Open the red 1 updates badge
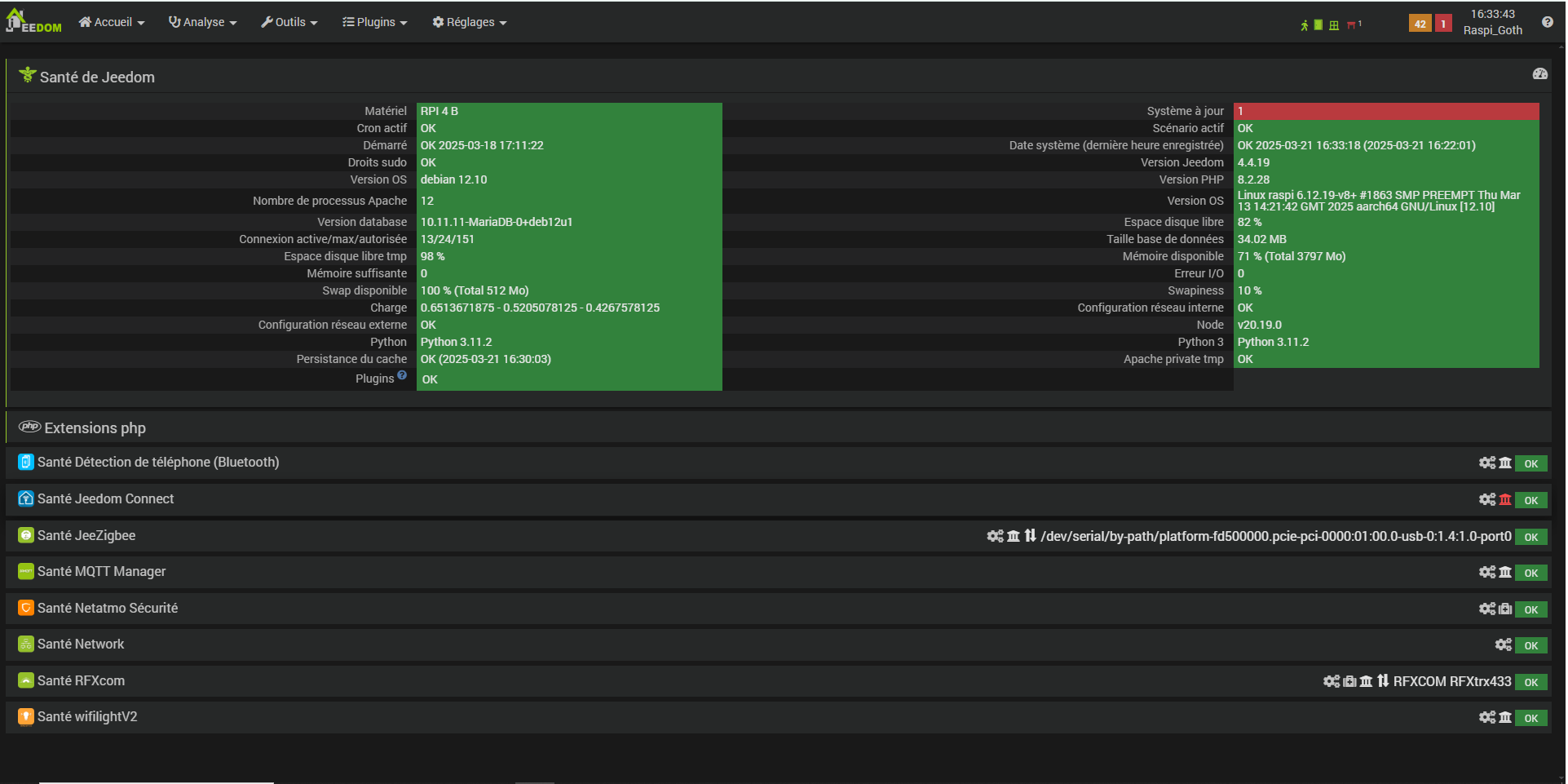Screen dimensions: 1568x784 click(1443, 24)
